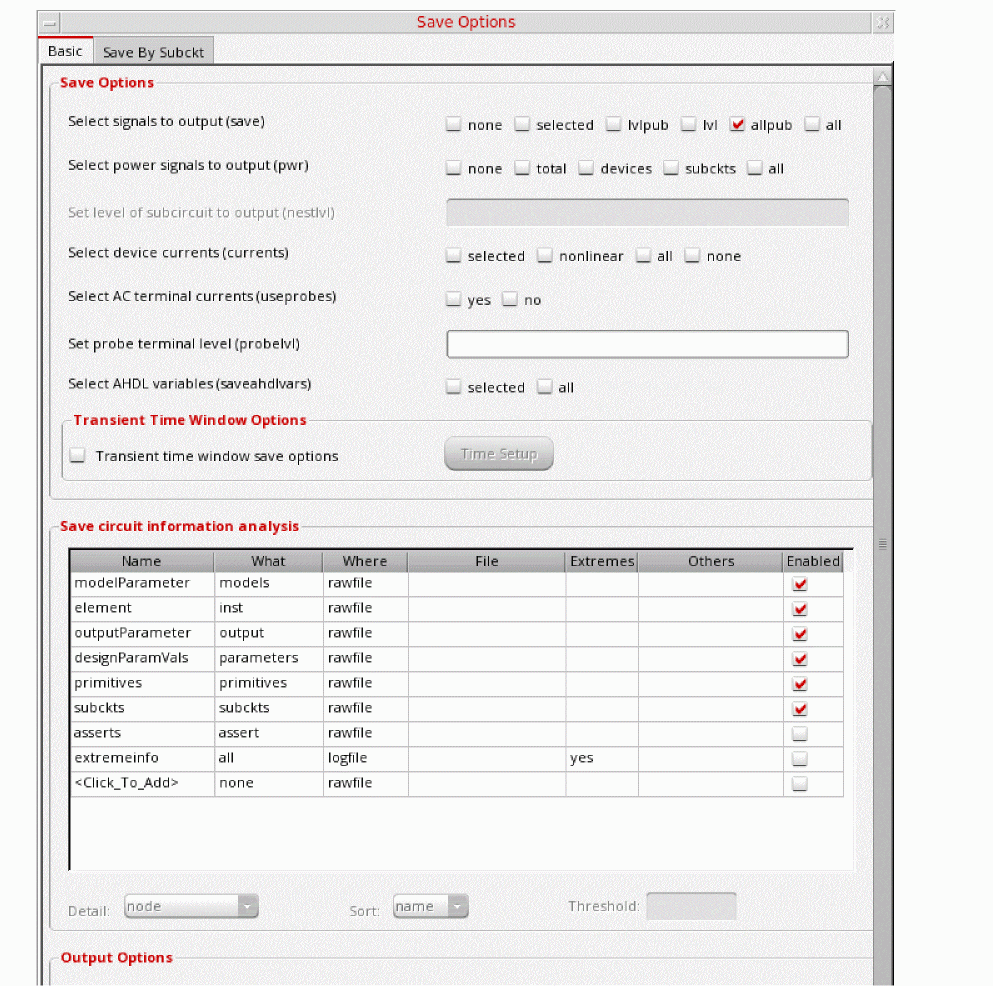Uncheck the allpub signals checkbox

(738, 125)
